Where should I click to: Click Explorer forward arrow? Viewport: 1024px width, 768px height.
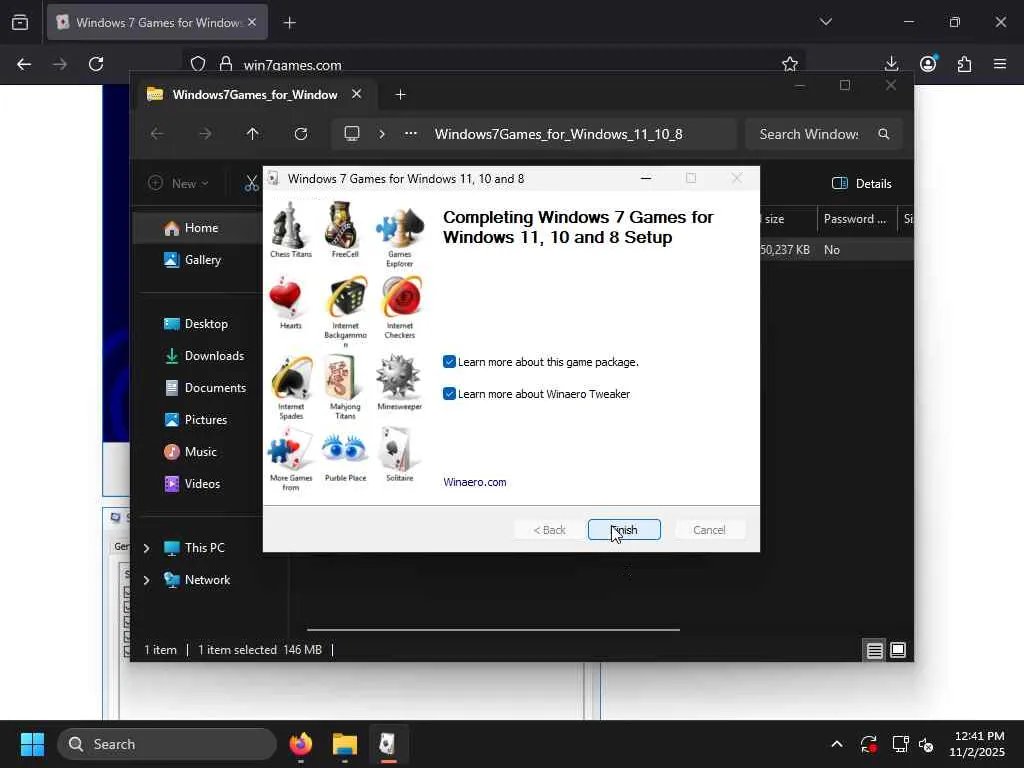click(205, 134)
